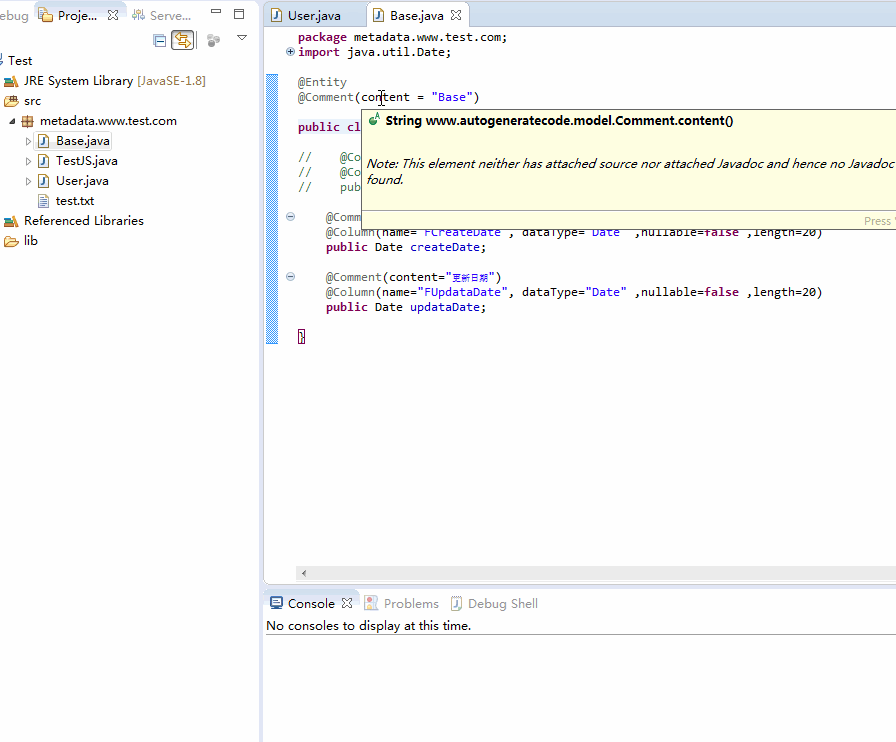896x742 pixels.
Task: Open the Project Explorer view menu
Action: tap(241, 36)
